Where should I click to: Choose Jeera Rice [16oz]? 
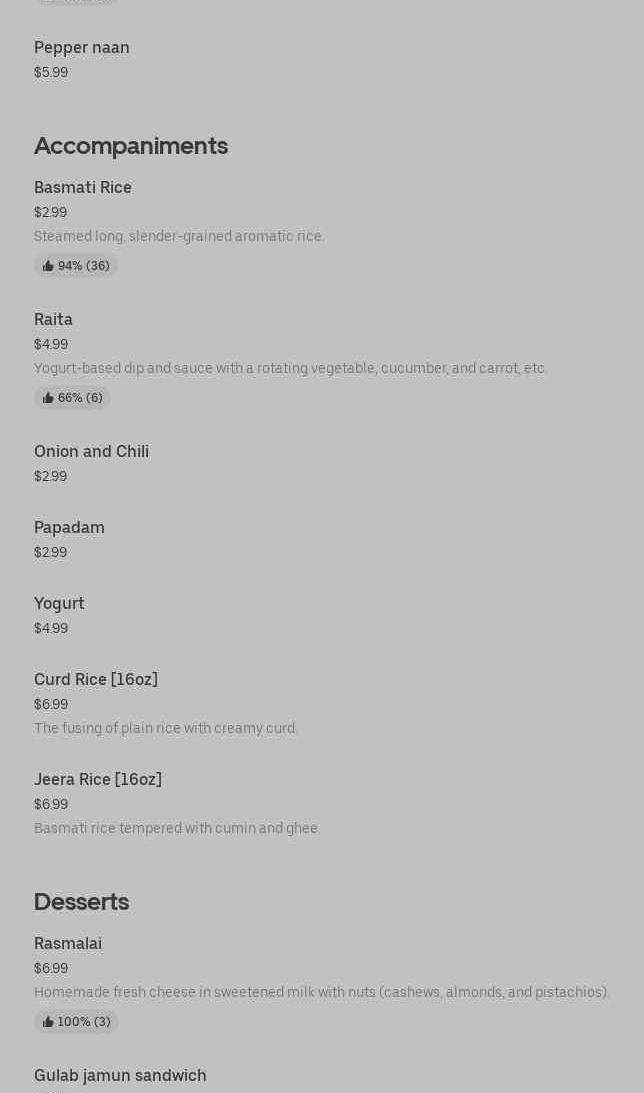tap(98, 780)
